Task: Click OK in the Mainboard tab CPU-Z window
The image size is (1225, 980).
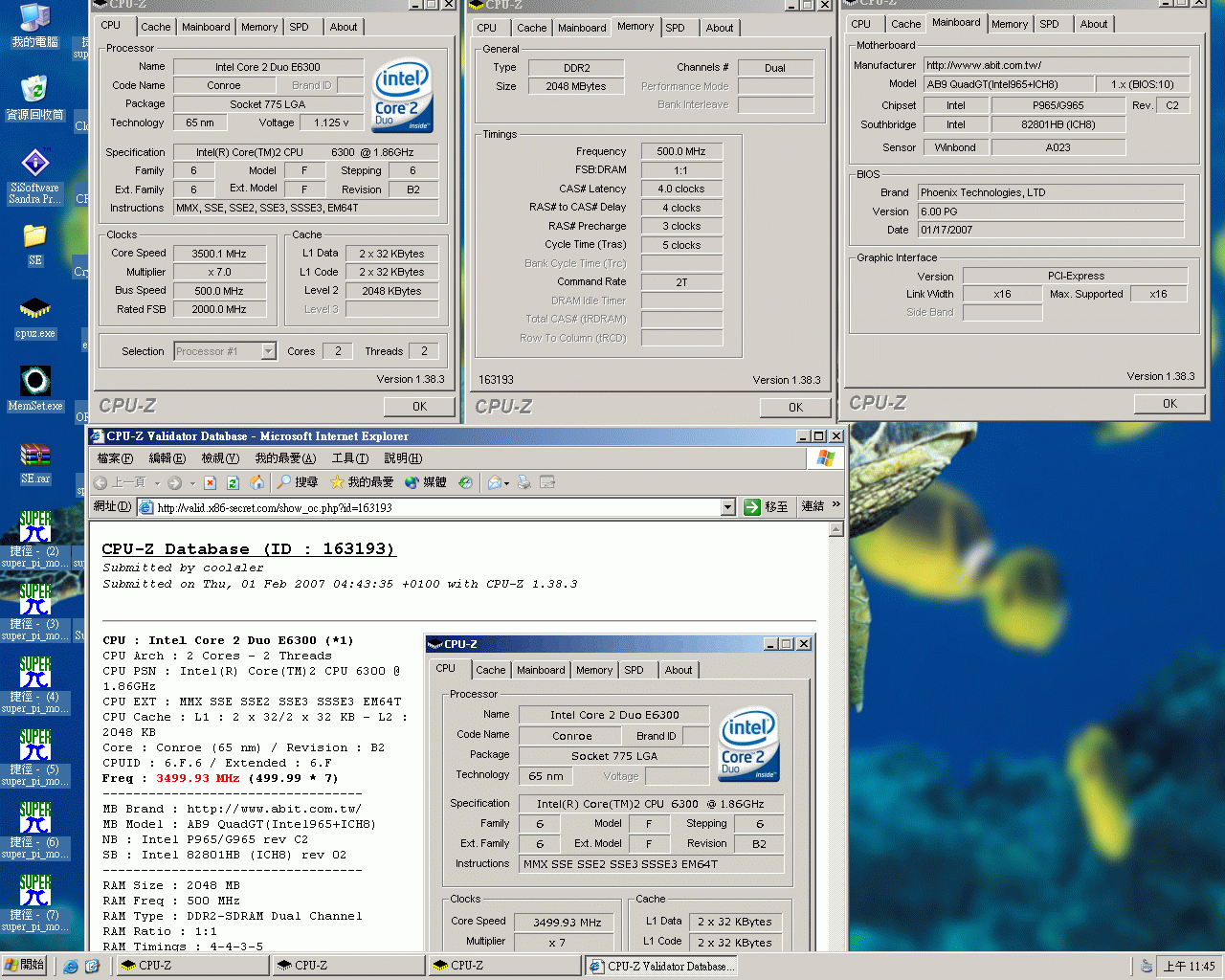Action: [1169, 404]
